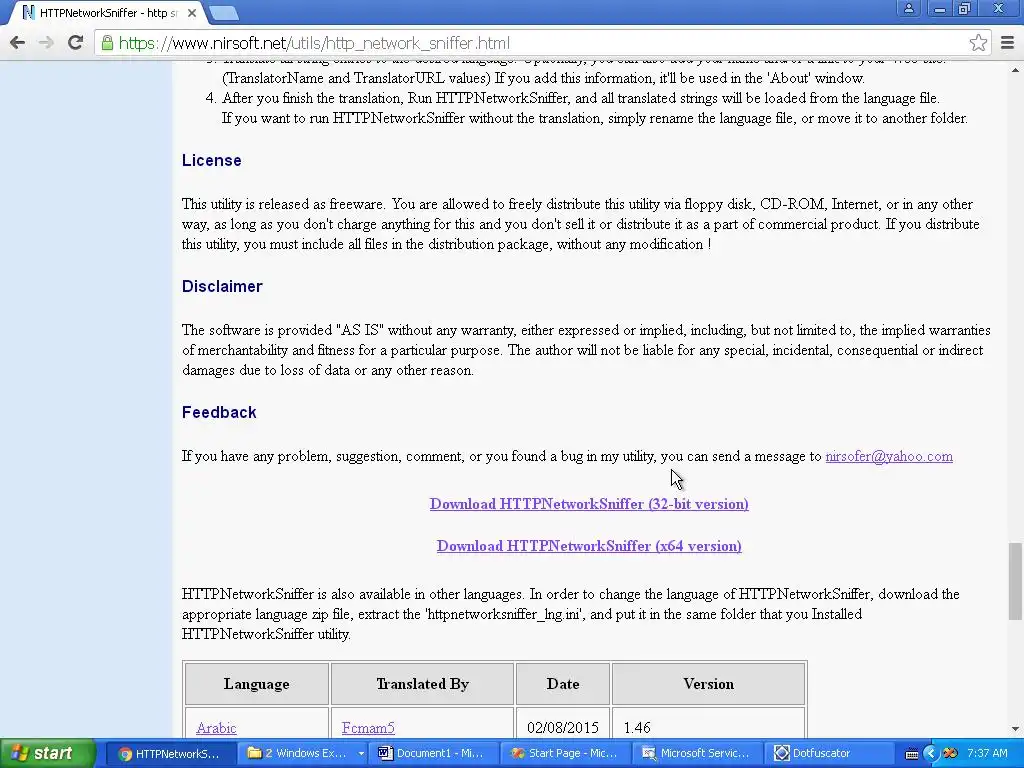Image resolution: width=1024 pixels, height=768 pixels.
Task: Expand hidden tray icons arrow
Action: [x=931, y=754]
